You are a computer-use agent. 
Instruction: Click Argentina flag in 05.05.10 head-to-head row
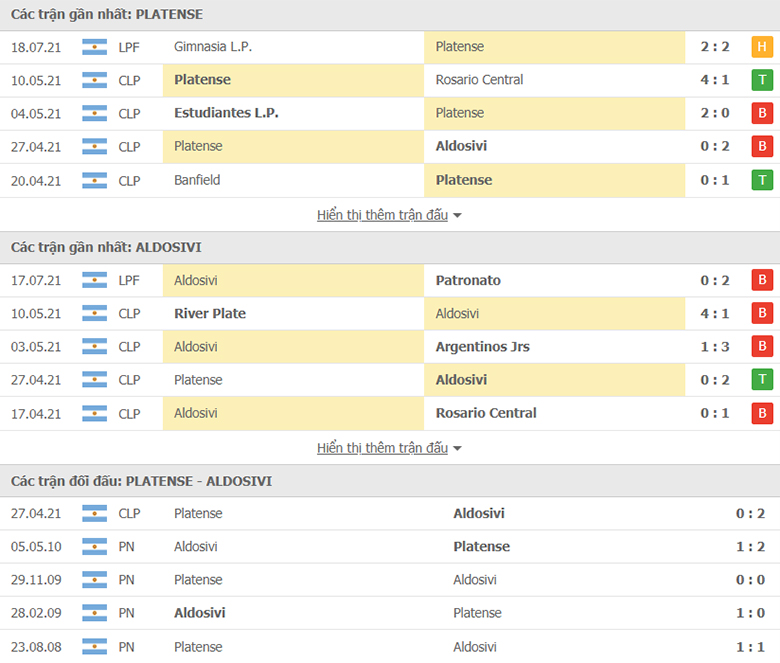tap(94, 547)
